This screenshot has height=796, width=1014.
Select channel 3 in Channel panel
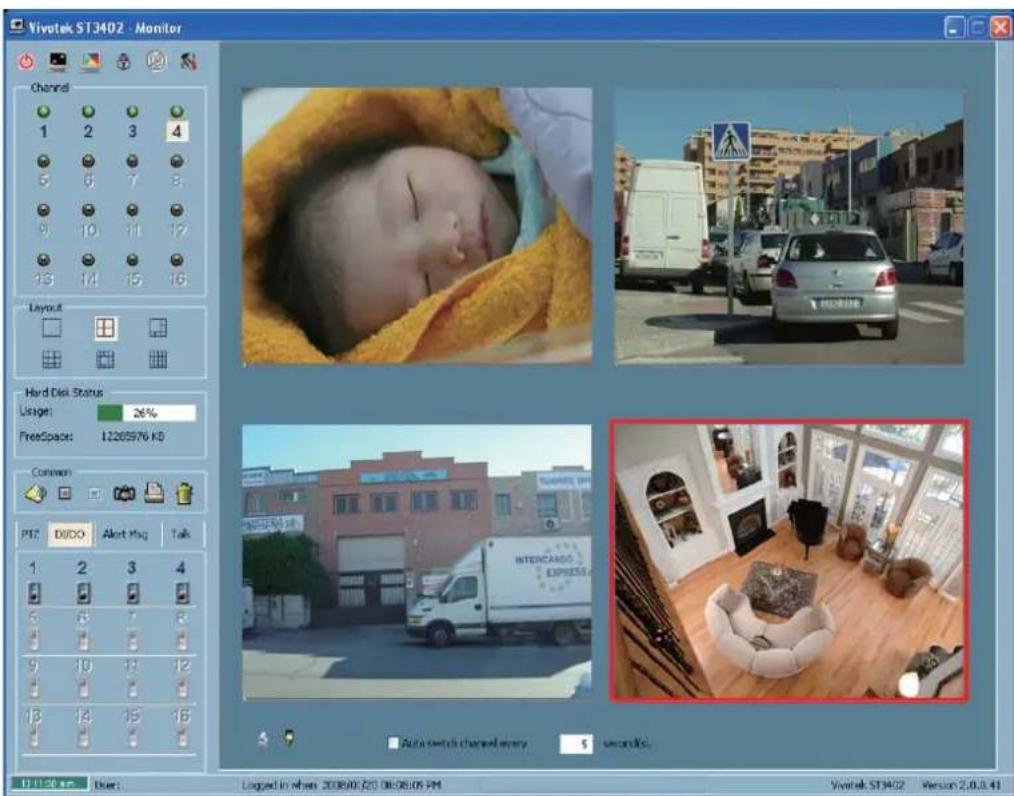[132, 122]
